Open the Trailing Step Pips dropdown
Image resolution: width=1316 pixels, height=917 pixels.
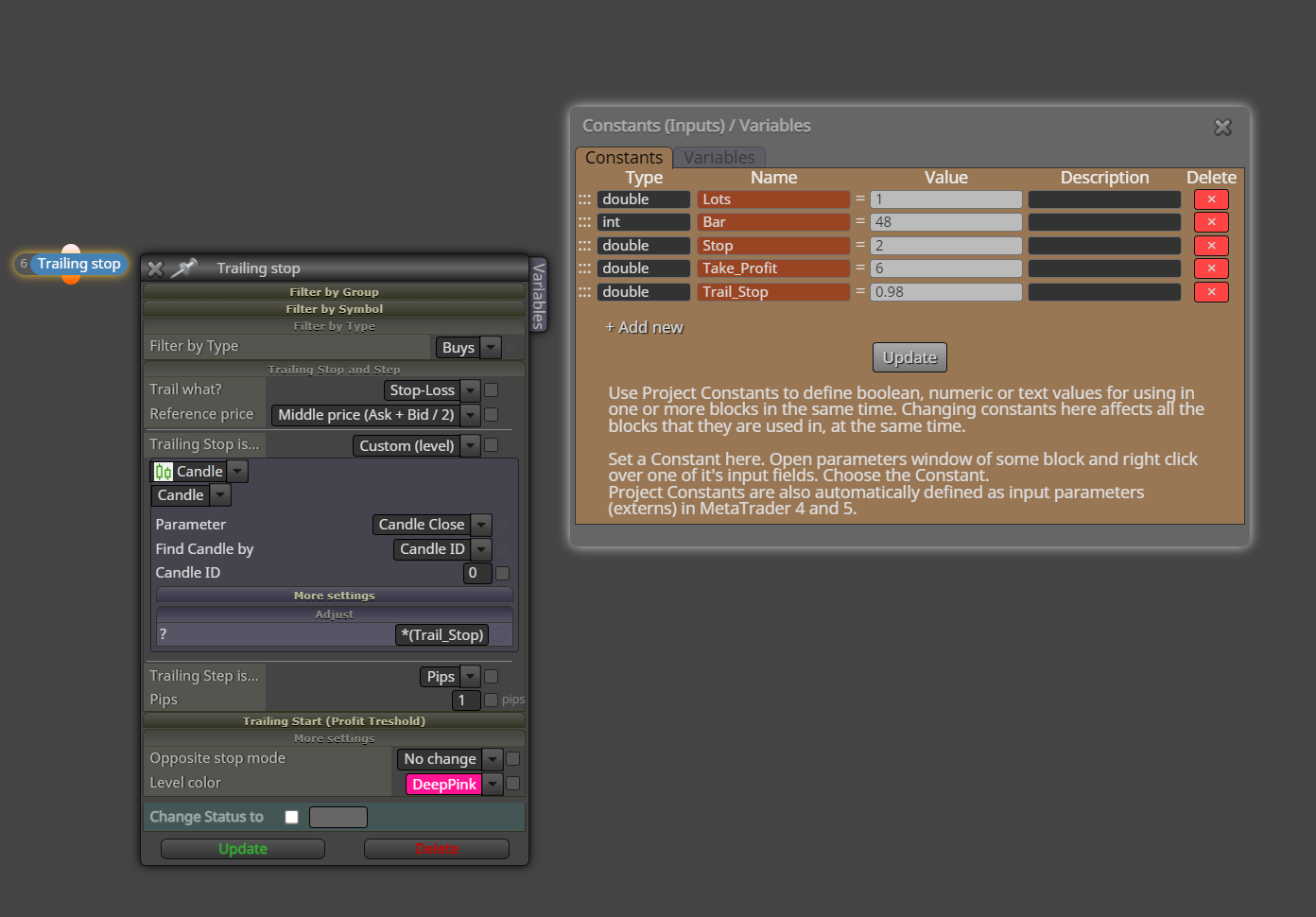pos(449,677)
